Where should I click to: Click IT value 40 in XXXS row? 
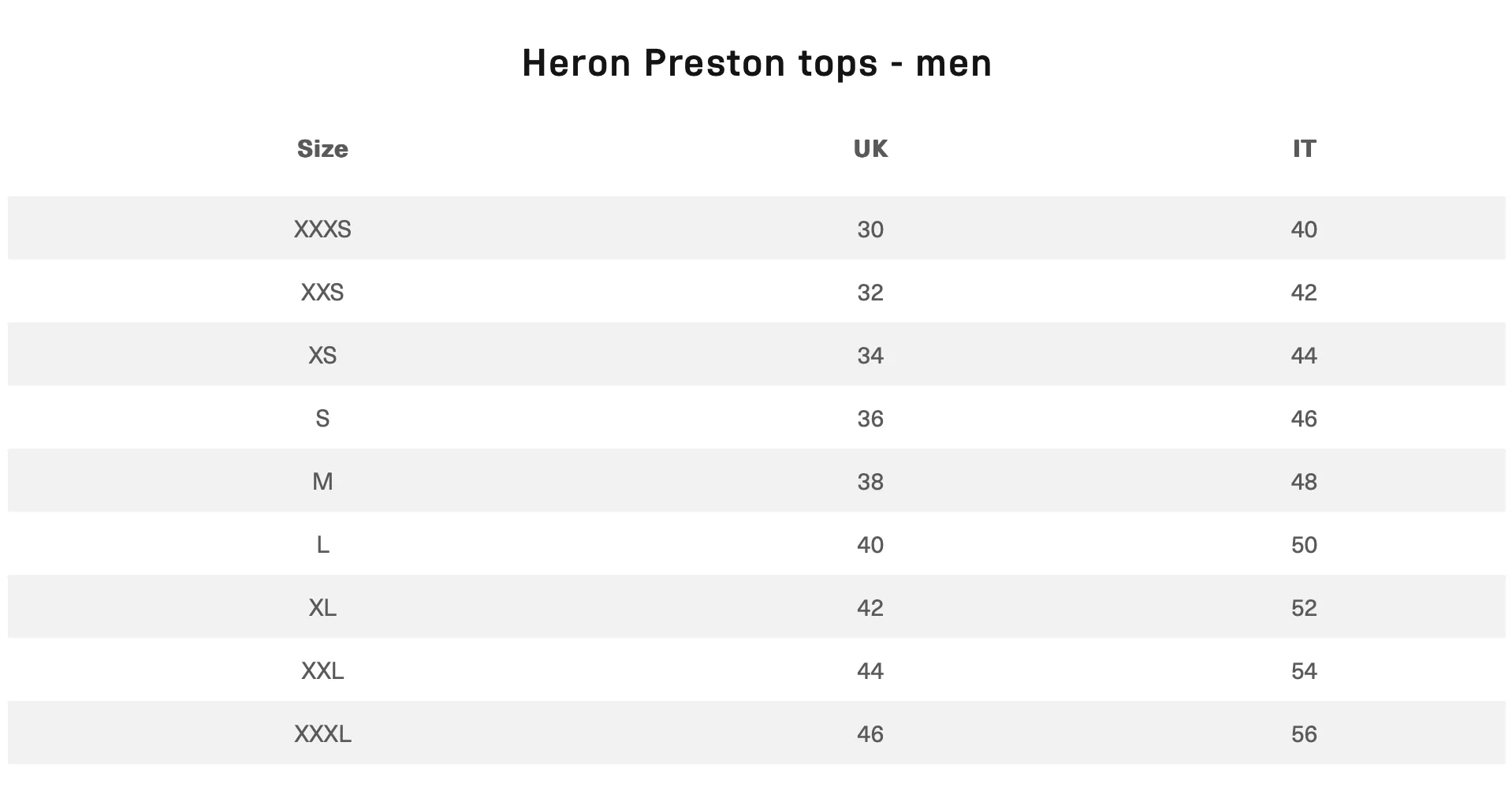point(1304,229)
